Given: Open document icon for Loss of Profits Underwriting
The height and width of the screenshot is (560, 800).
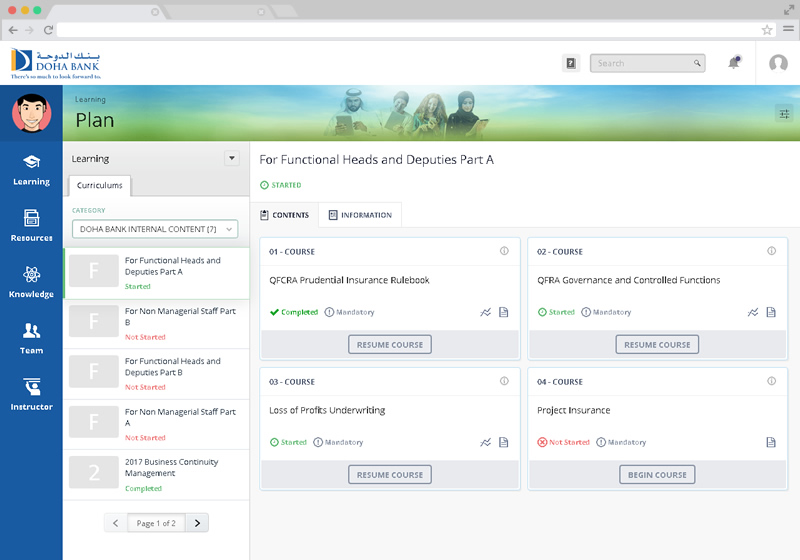Looking at the screenshot, I should (x=504, y=442).
